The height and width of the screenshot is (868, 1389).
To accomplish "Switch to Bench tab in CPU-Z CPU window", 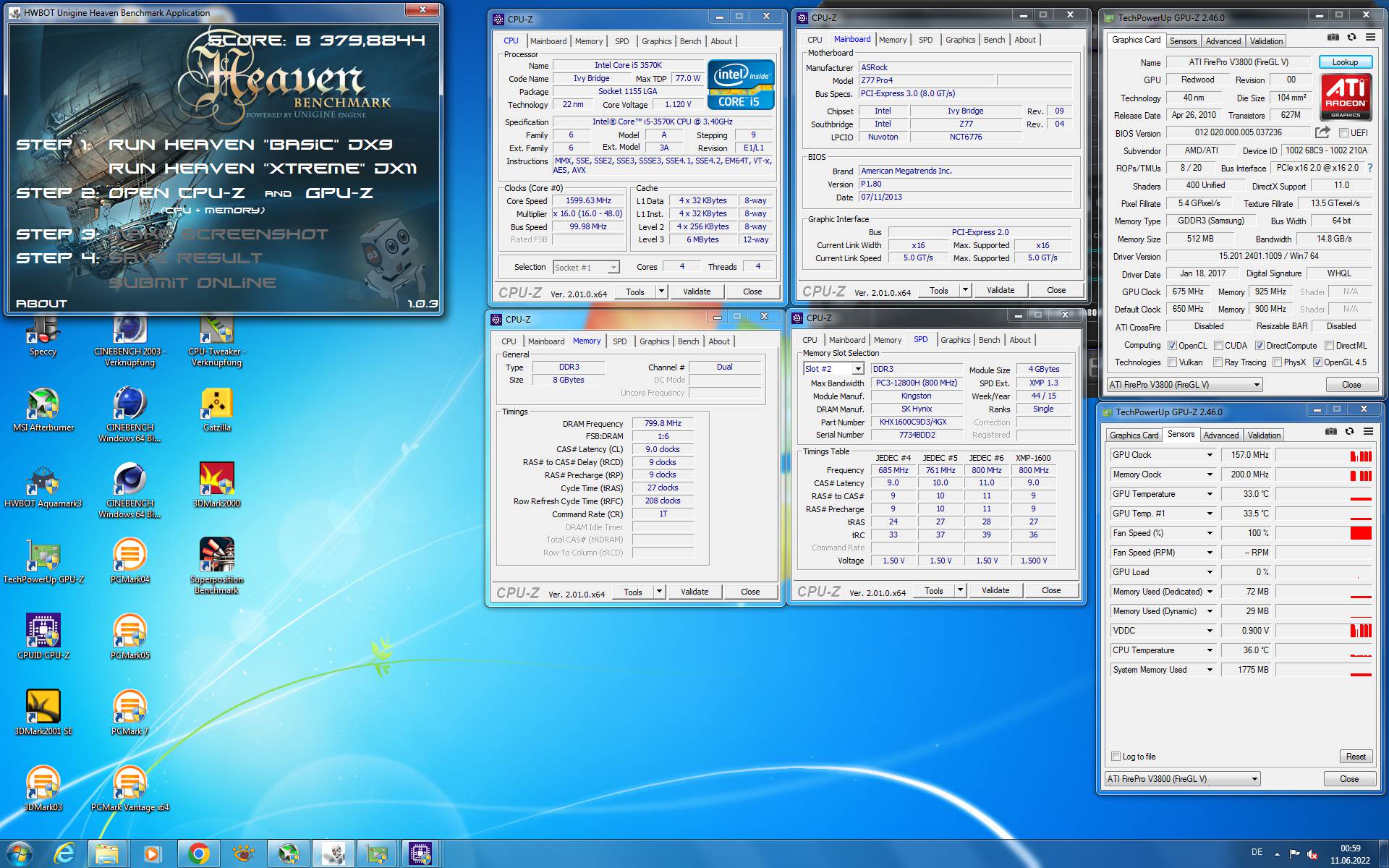I will click(691, 41).
